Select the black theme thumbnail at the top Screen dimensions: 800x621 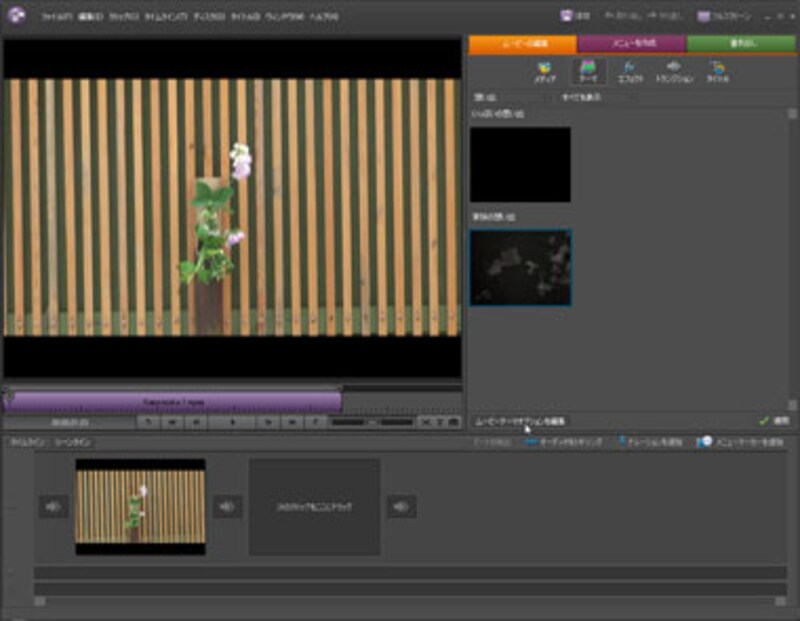click(520, 164)
